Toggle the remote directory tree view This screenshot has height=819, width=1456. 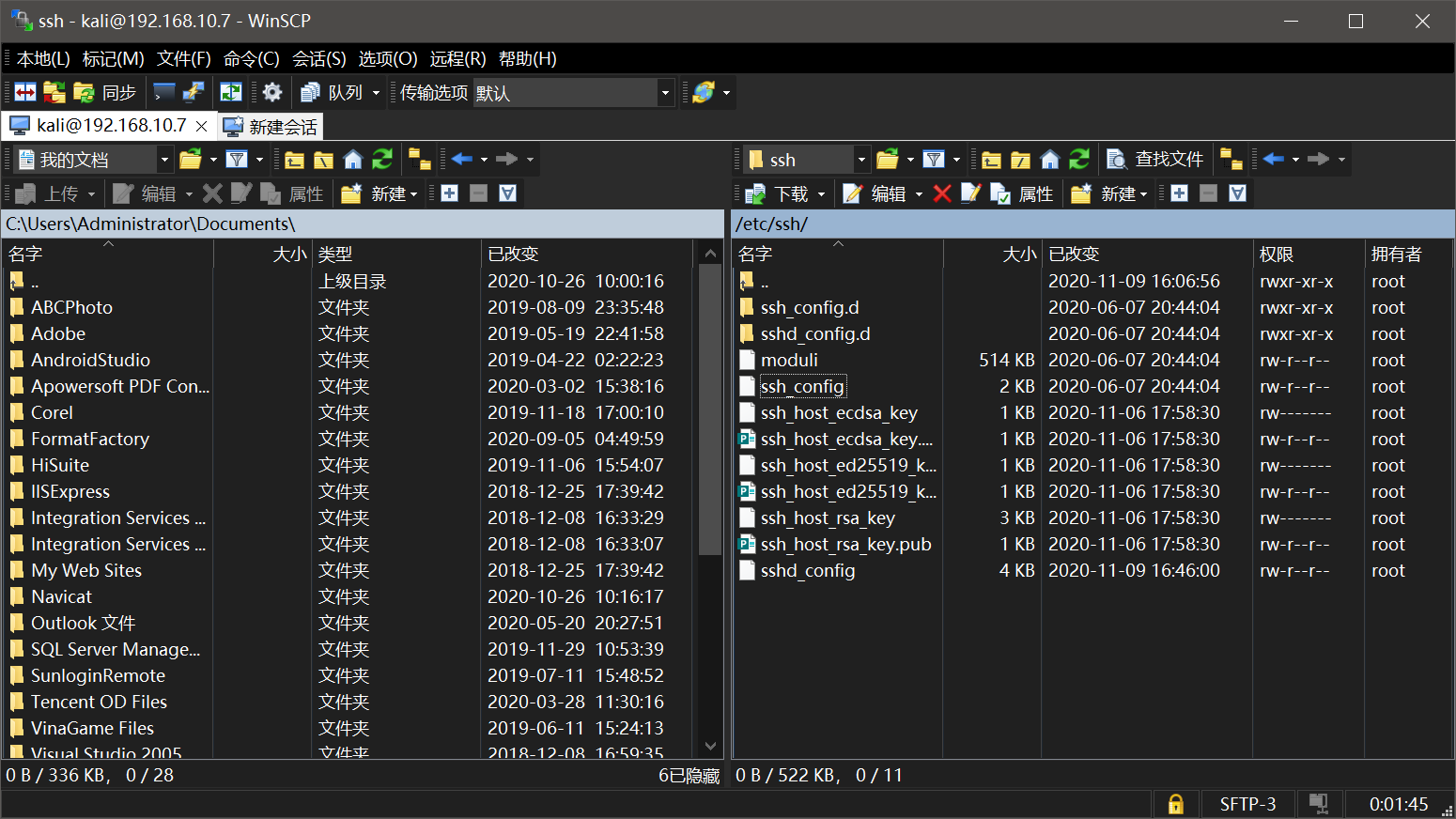click(1231, 159)
